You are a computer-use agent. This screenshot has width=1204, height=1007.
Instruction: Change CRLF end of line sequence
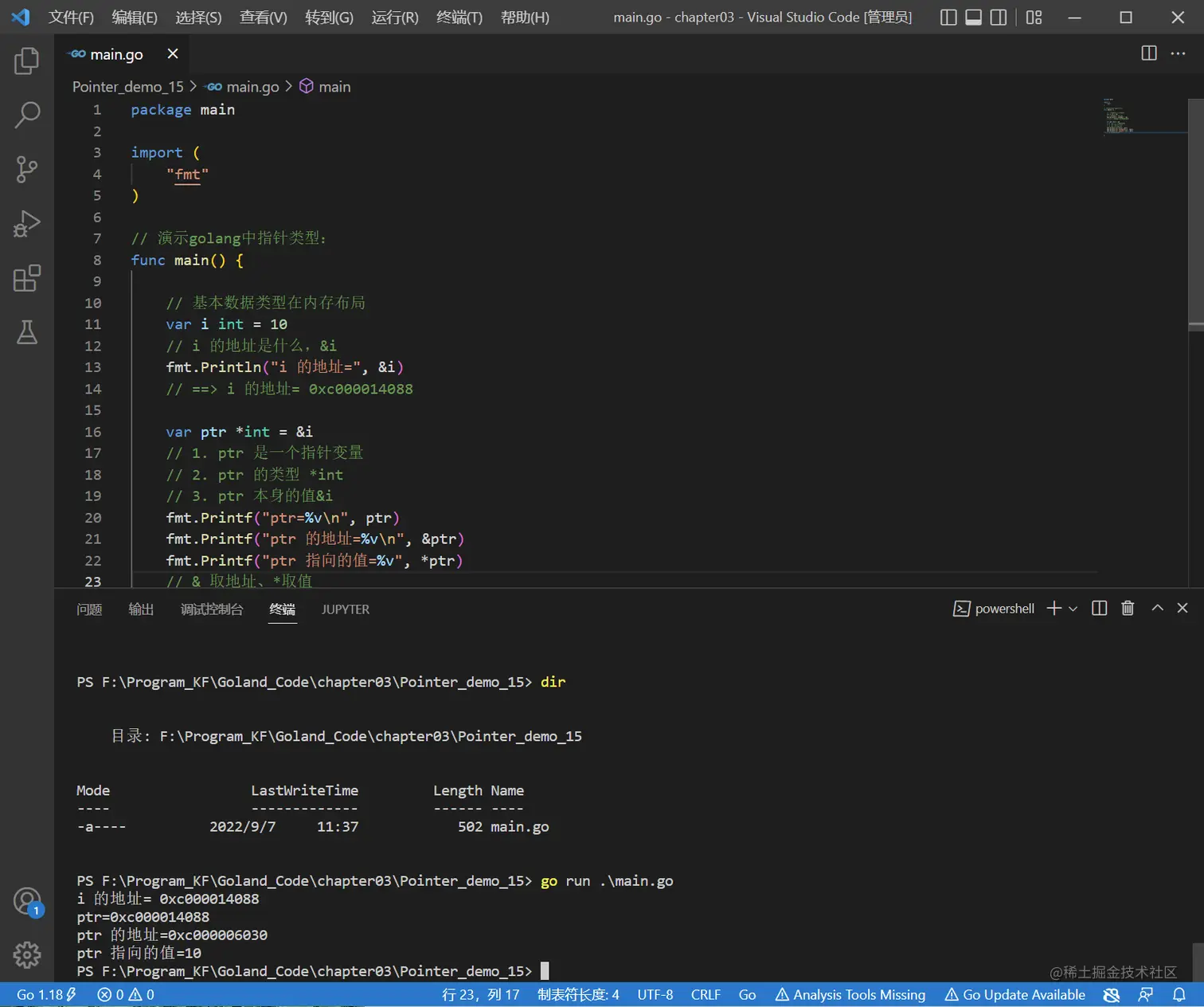coord(706,994)
